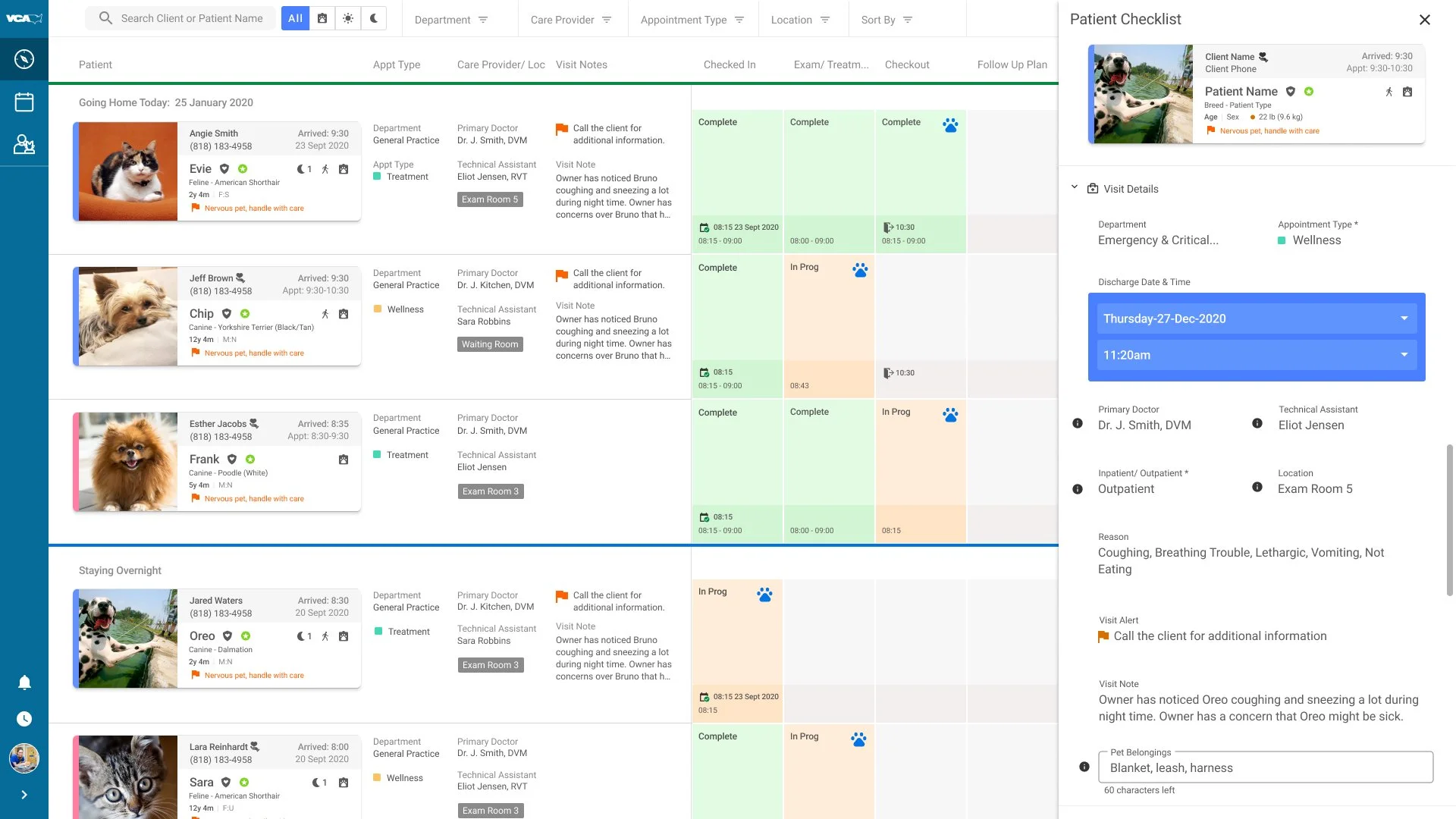Viewport: 1456px width, 819px height.
Task: Click info icon beside Primary Doctor
Action: click(1078, 423)
